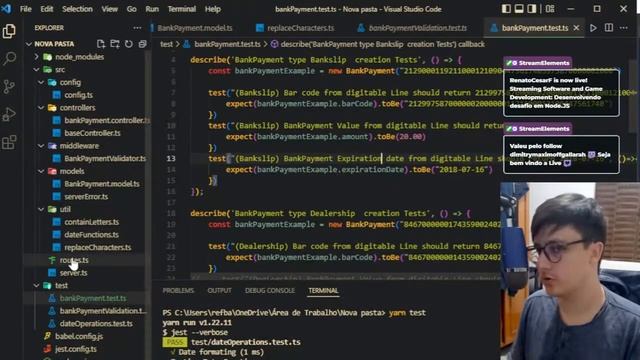Screen dimensions: 640x360
Task: Switch to bankPaymentValidation.test.ts editor tab
Action: (412, 28)
